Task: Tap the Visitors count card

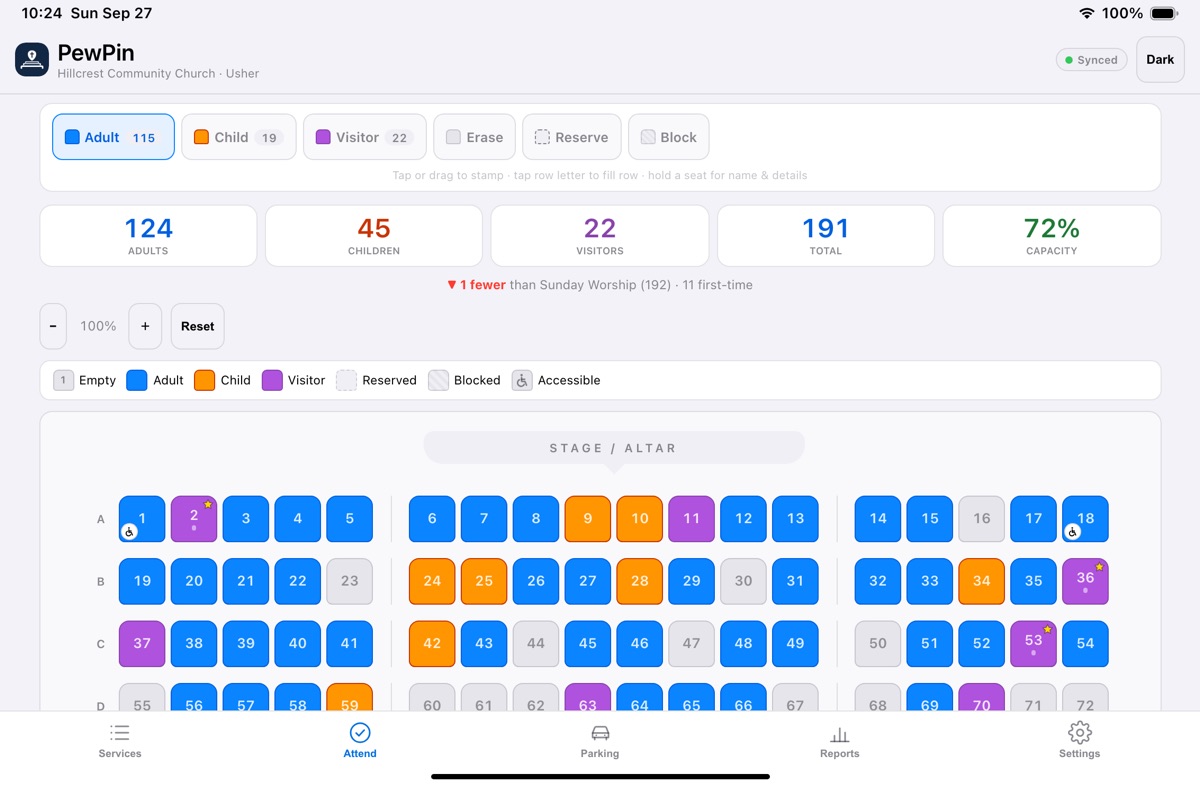Action: click(x=600, y=236)
